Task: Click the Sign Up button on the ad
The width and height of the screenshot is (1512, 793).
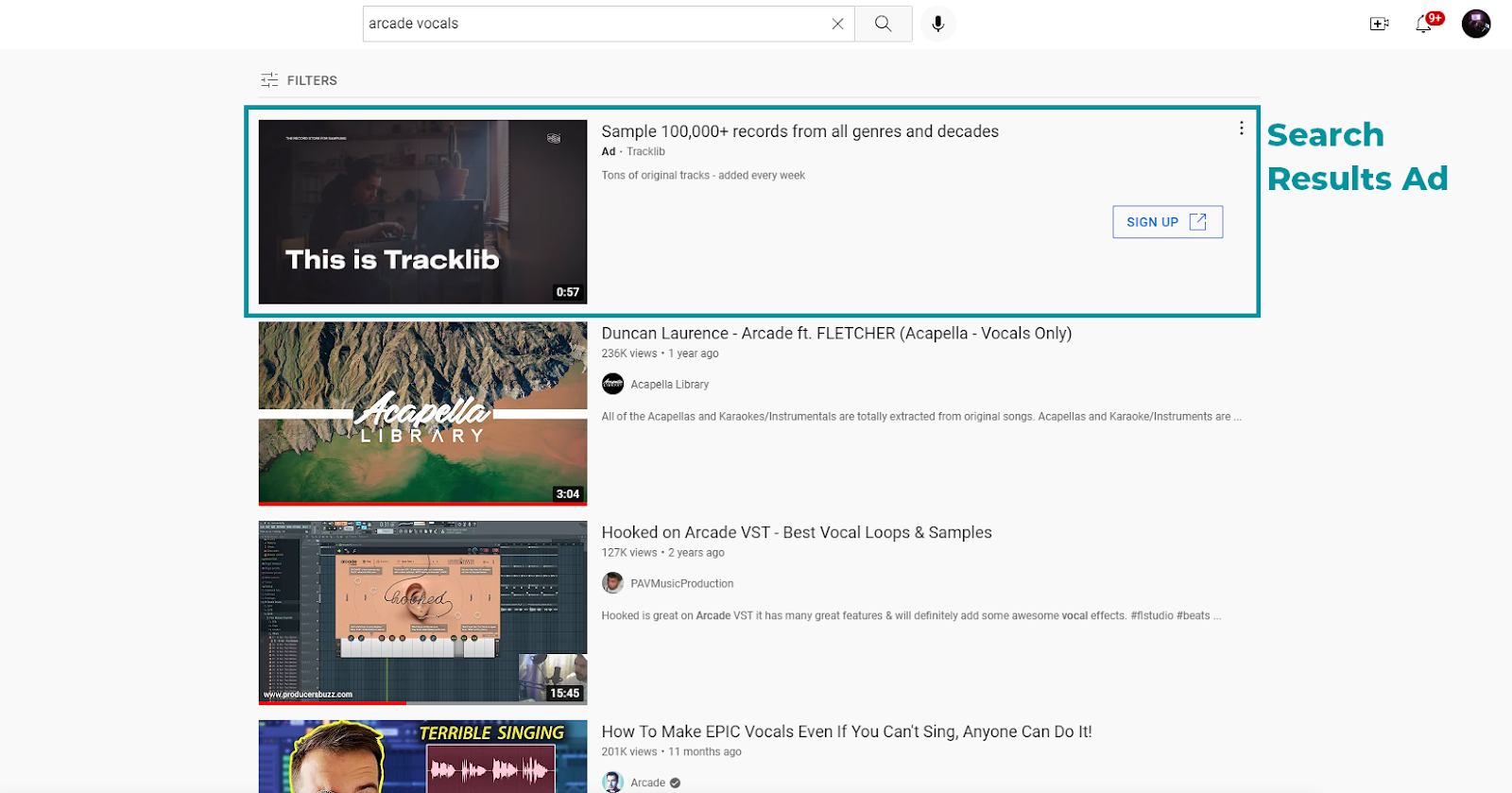Action: (x=1167, y=222)
